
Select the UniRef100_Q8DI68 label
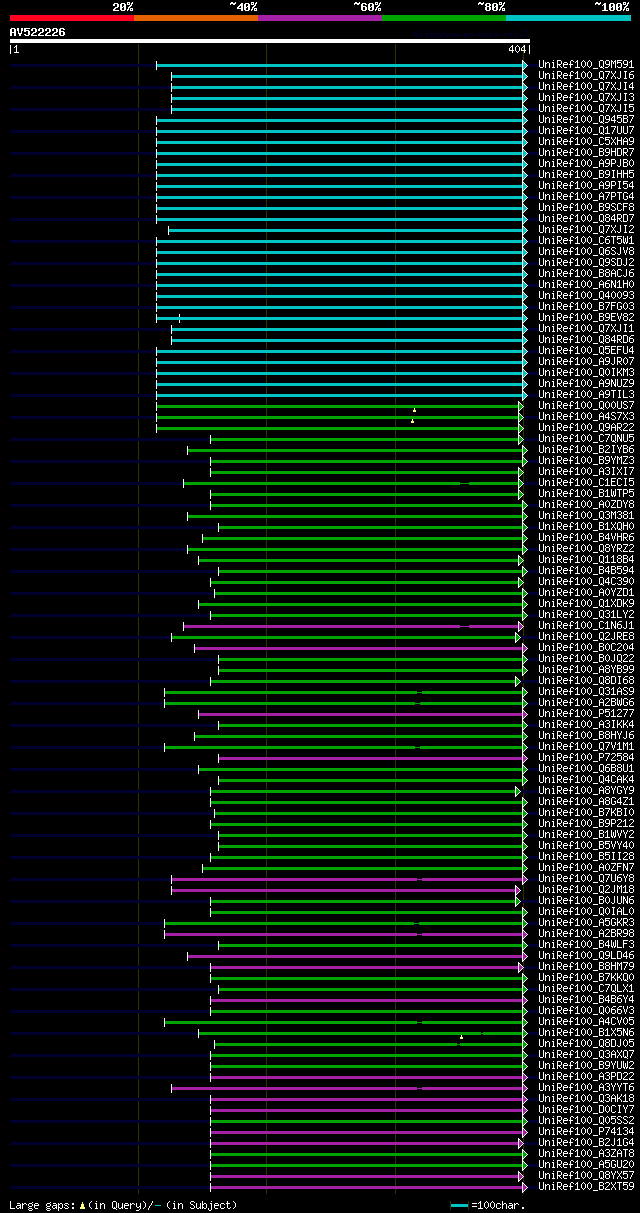tap(586, 681)
